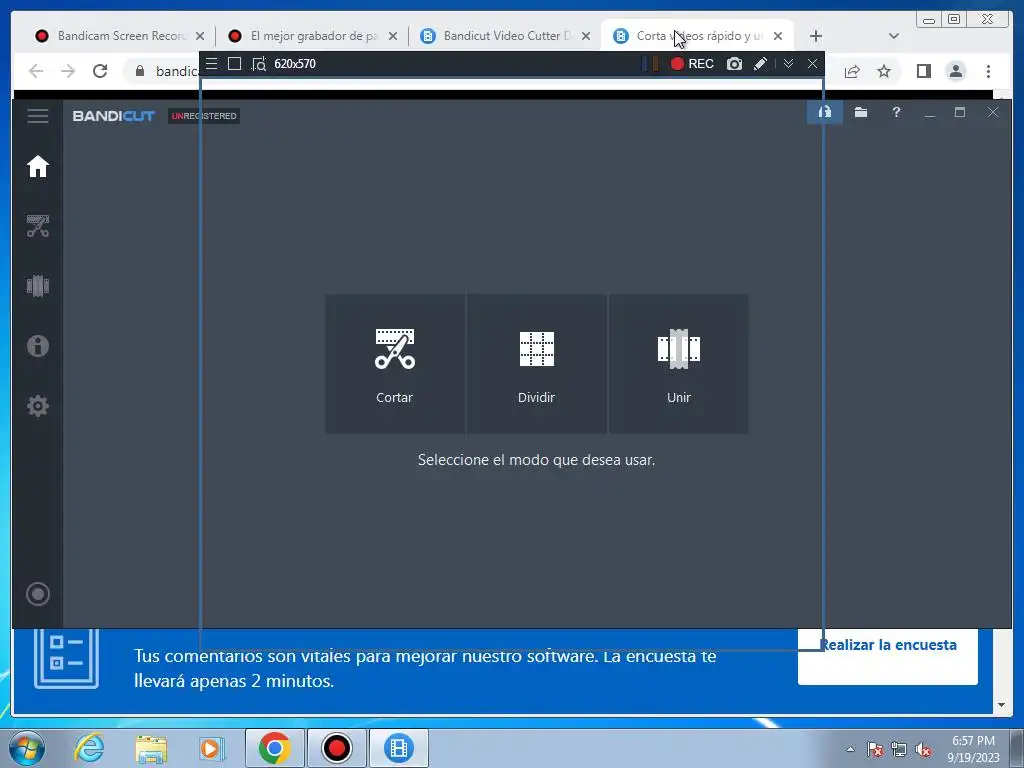1024x768 pixels.
Task: Open a new Chrome tab
Action: point(816,36)
